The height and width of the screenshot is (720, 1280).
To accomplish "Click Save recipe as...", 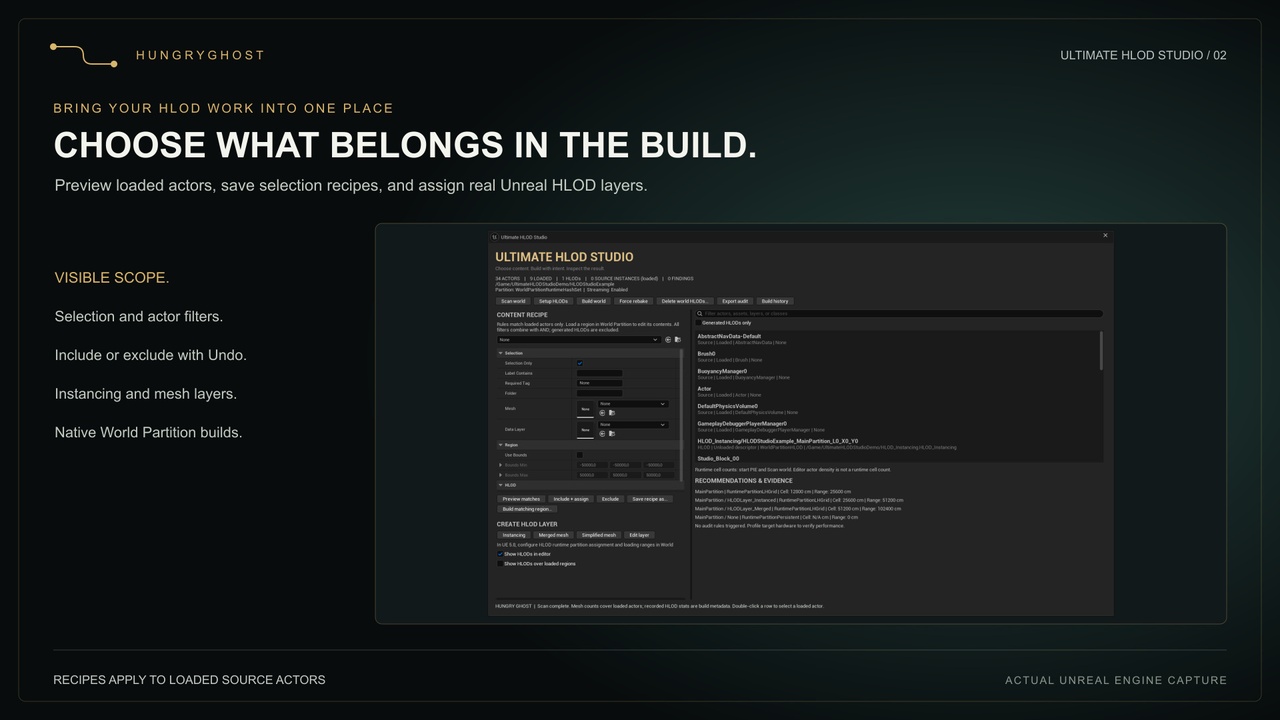I will [649, 499].
